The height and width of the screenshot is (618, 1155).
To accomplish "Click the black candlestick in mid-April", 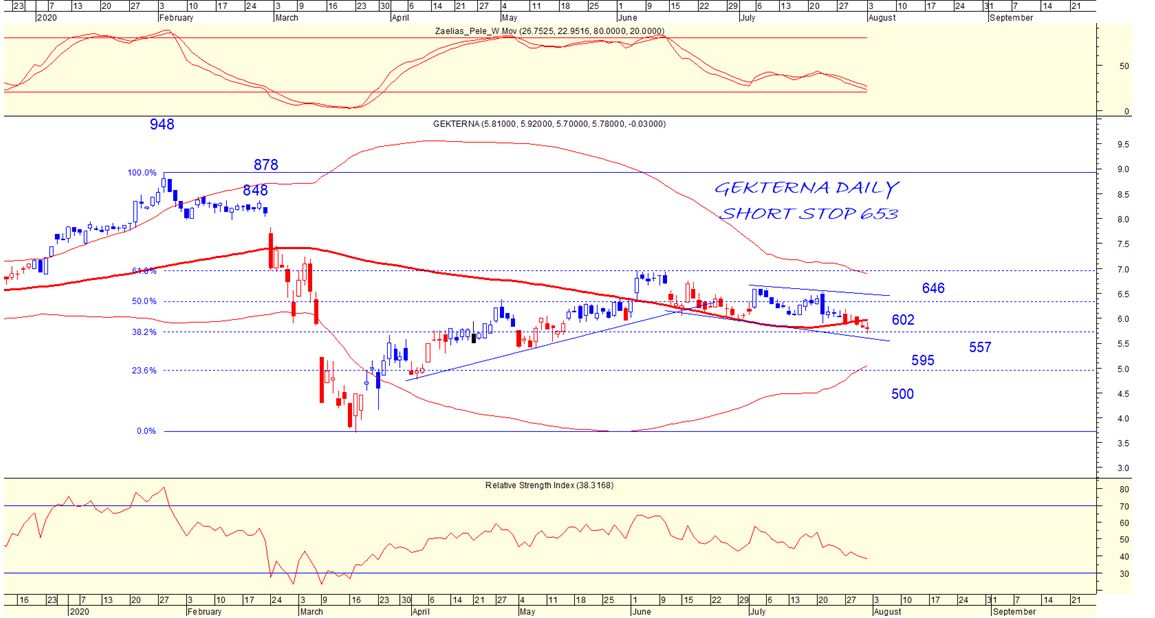I will click(472, 336).
